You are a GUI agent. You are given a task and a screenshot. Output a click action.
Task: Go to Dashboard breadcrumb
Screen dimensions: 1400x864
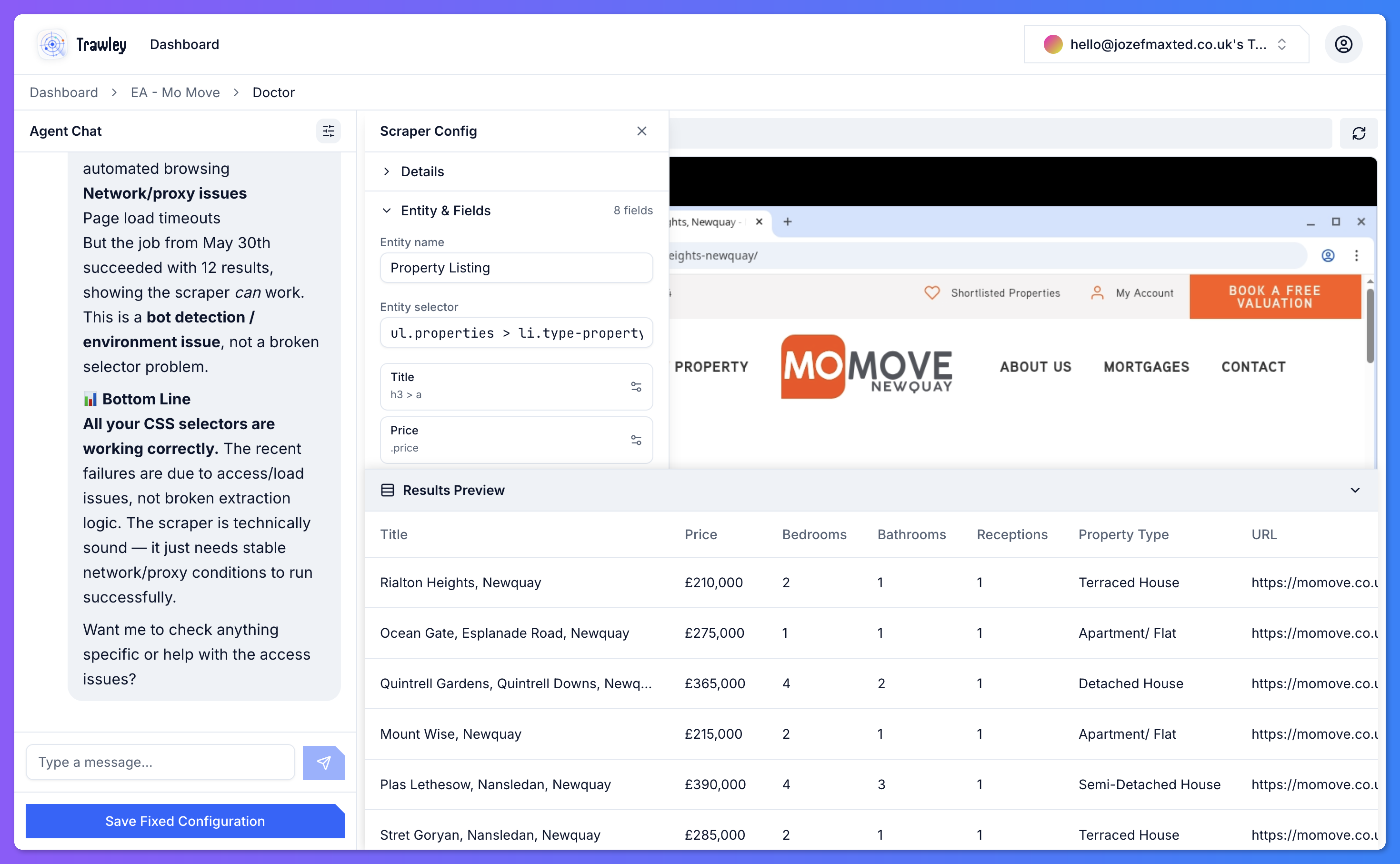[64, 92]
